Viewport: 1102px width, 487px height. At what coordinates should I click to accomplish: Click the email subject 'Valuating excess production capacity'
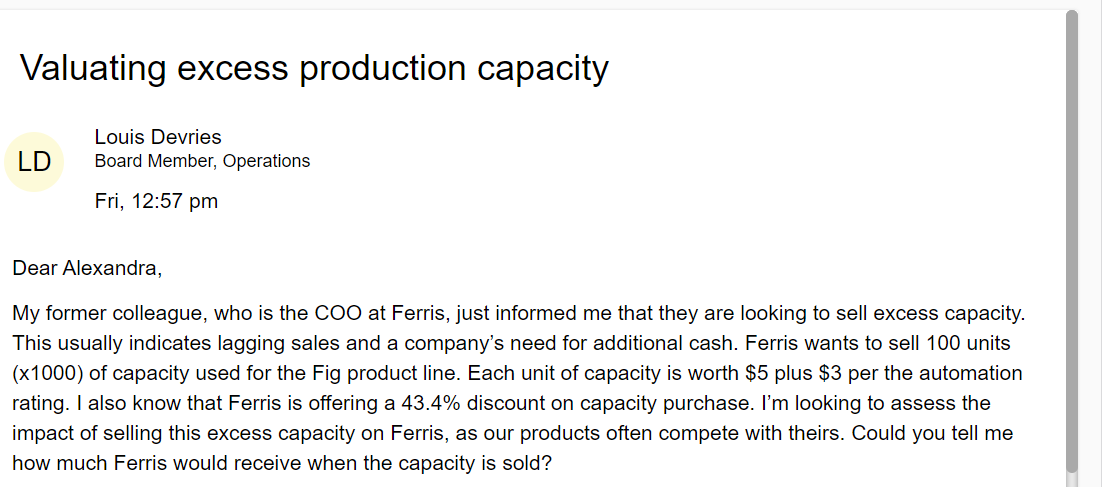[314, 68]
